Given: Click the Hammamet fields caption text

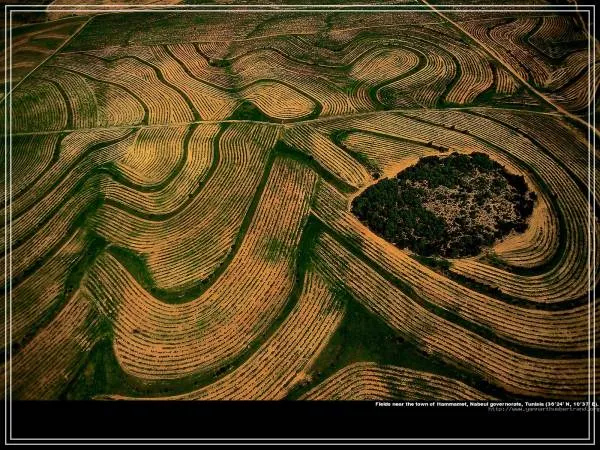Looking at the screenshot, I should click(420, 404).
